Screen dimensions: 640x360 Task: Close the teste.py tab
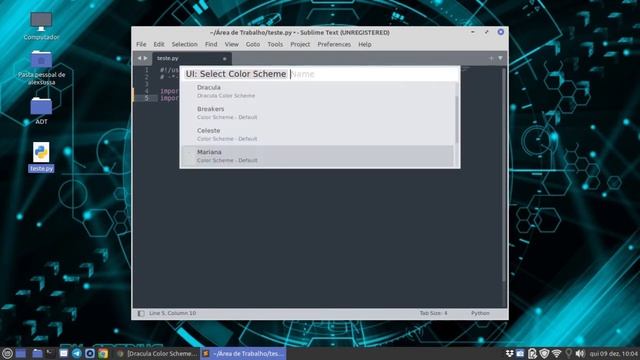coord(224,59)
